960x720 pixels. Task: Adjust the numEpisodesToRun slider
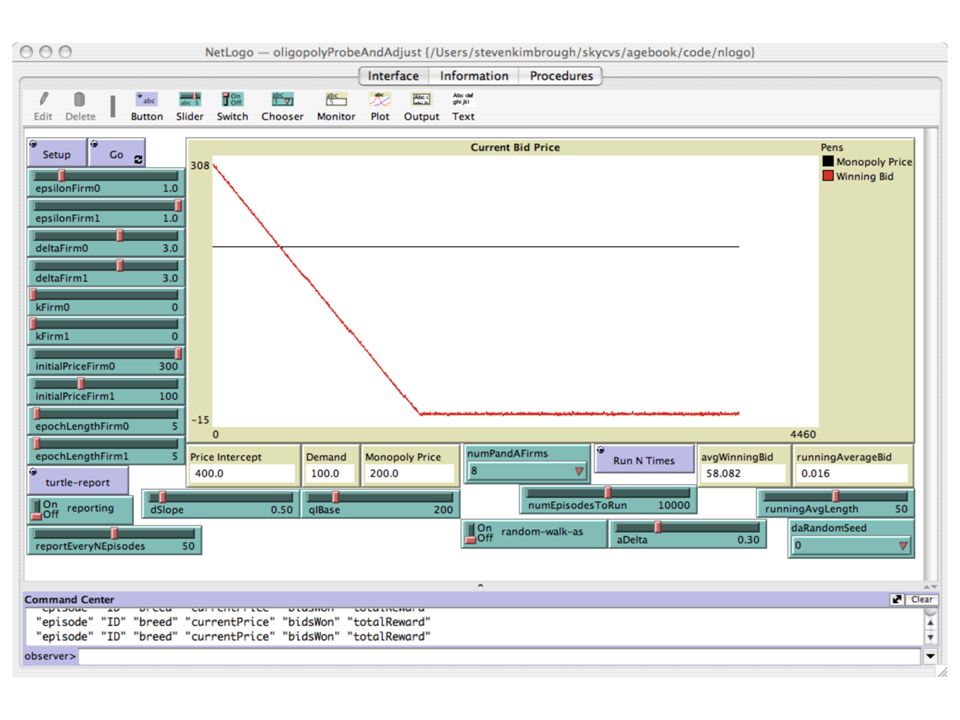coord(609,500)
